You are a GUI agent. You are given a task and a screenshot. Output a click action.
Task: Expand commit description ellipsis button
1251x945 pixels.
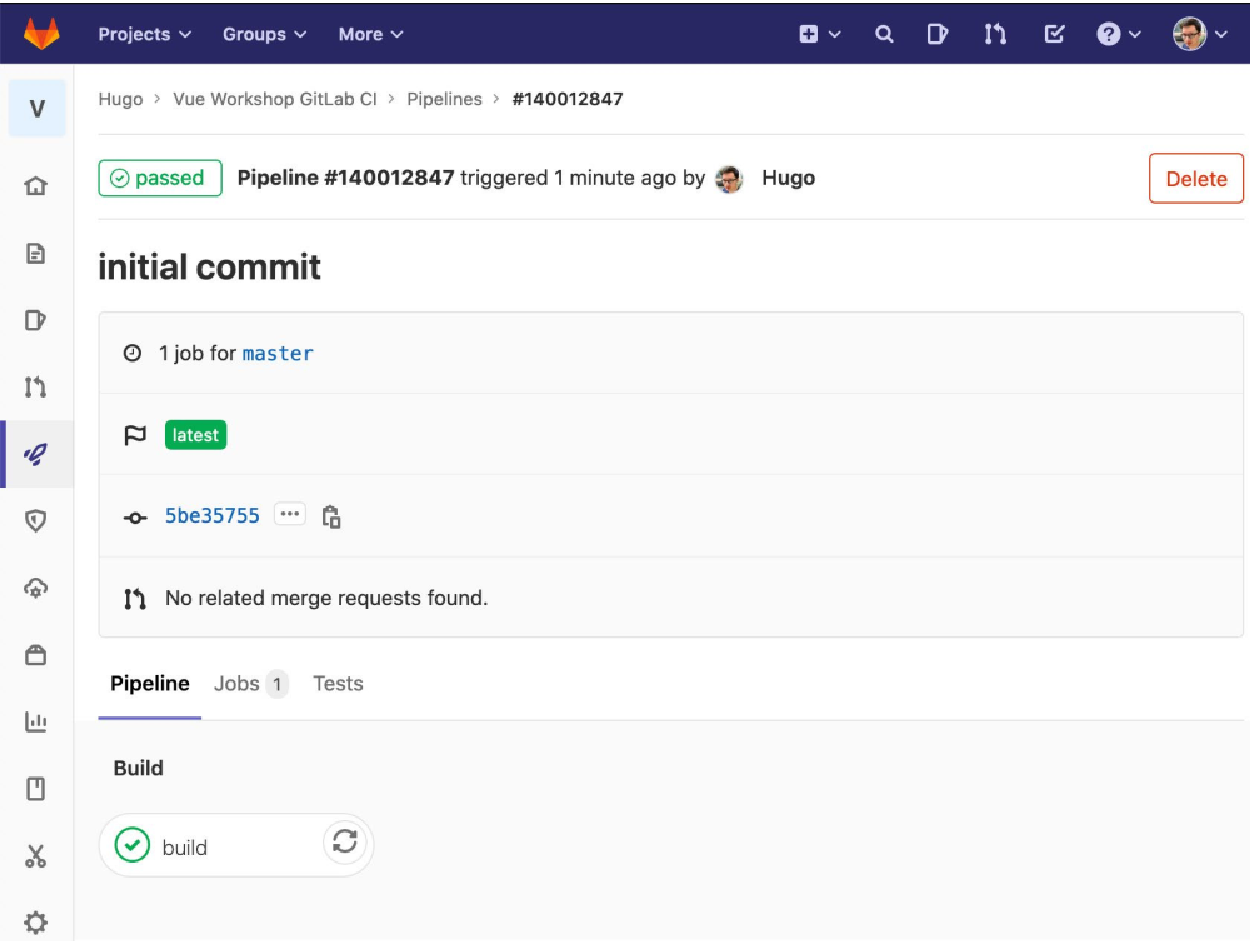tap(290, 515)
